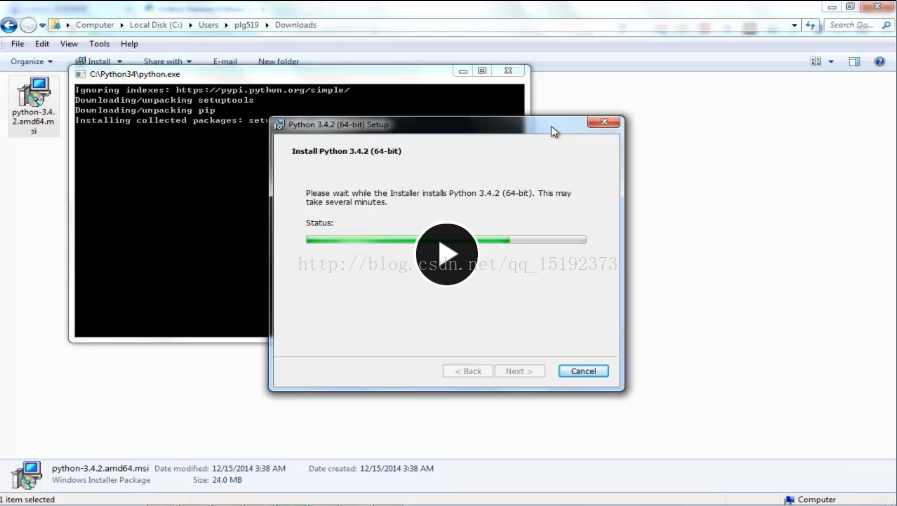Click the refresh button beside address bar
Viewport: 897px width, 506px height.
pyautogui.click(x=810, y=25)
